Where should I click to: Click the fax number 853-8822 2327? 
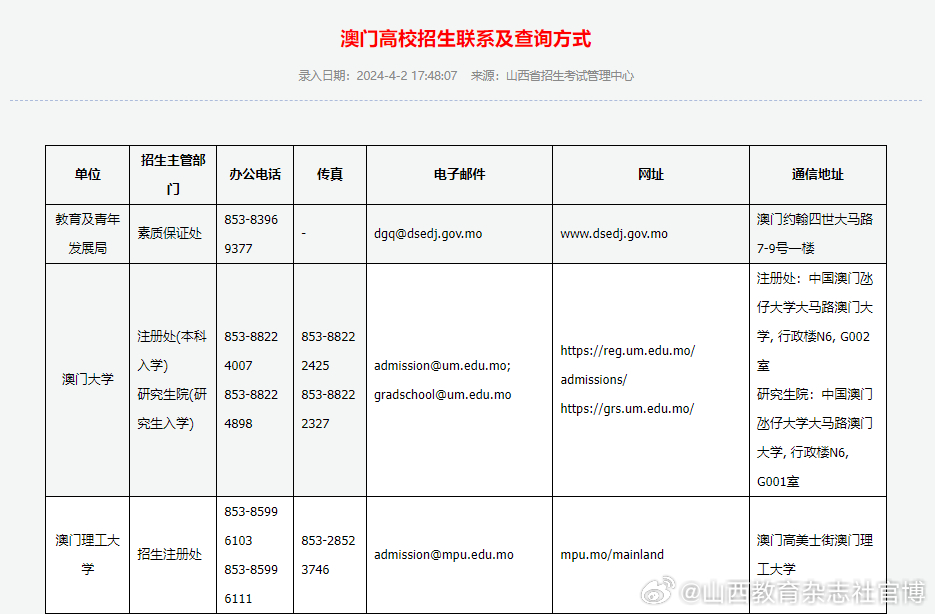[x=328, y=410]
